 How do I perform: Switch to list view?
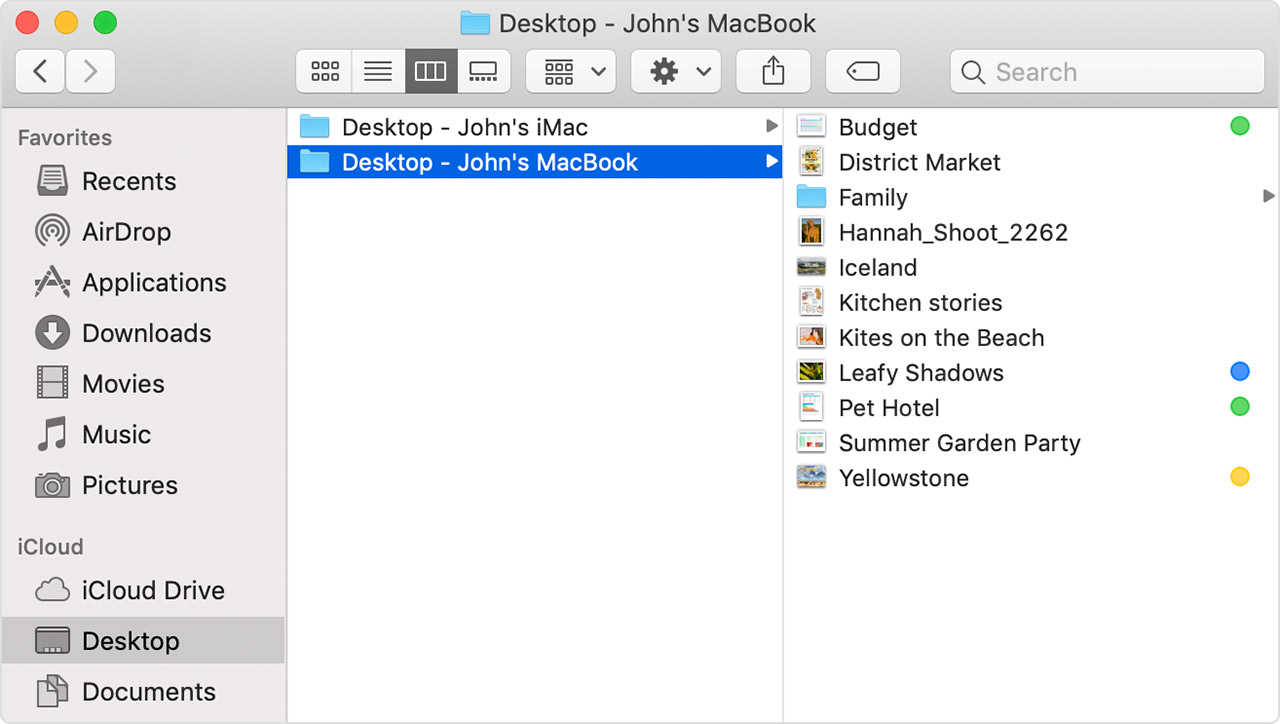tap(378, 71)
